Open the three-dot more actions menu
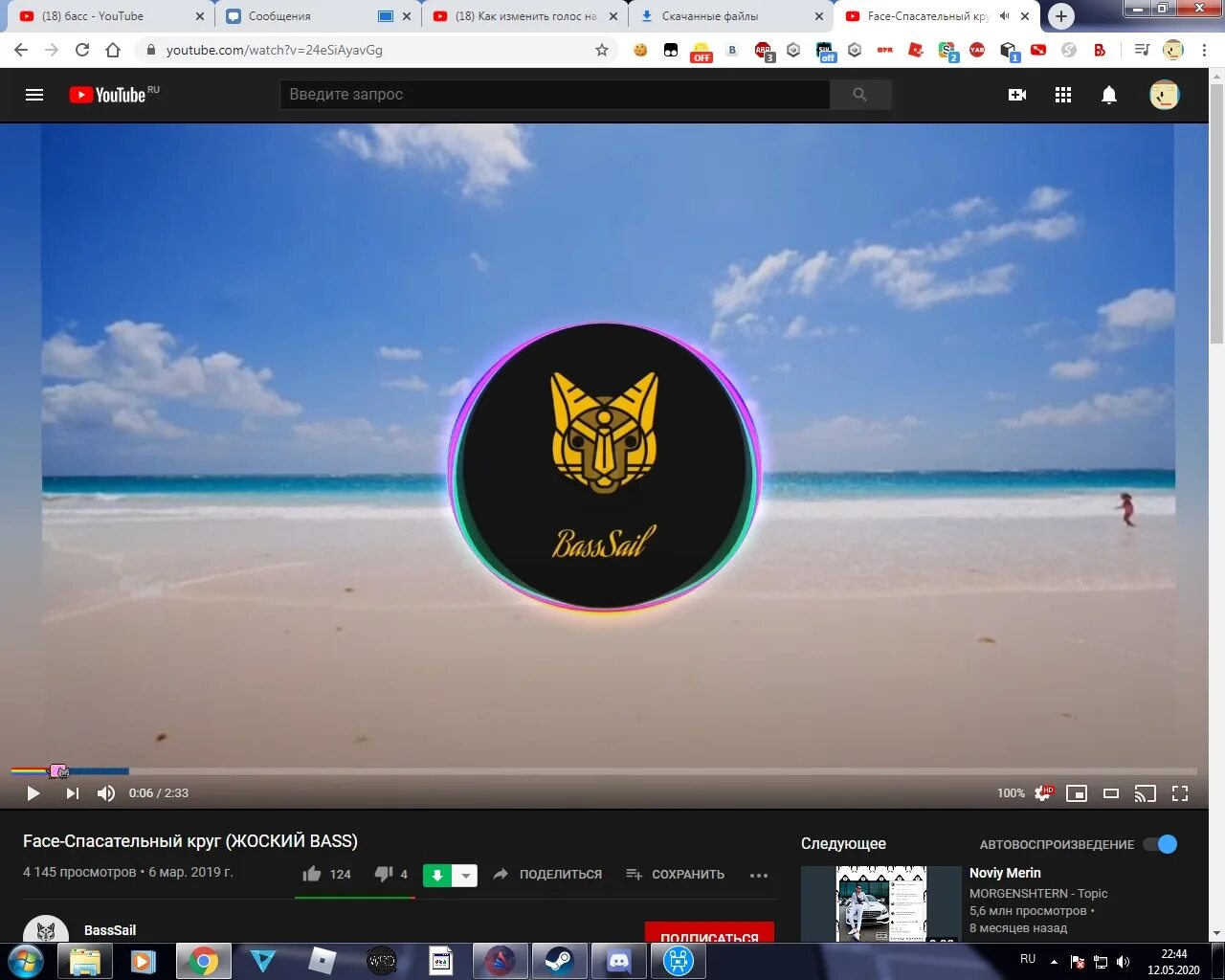1225x980 pixels. point(759,875)
